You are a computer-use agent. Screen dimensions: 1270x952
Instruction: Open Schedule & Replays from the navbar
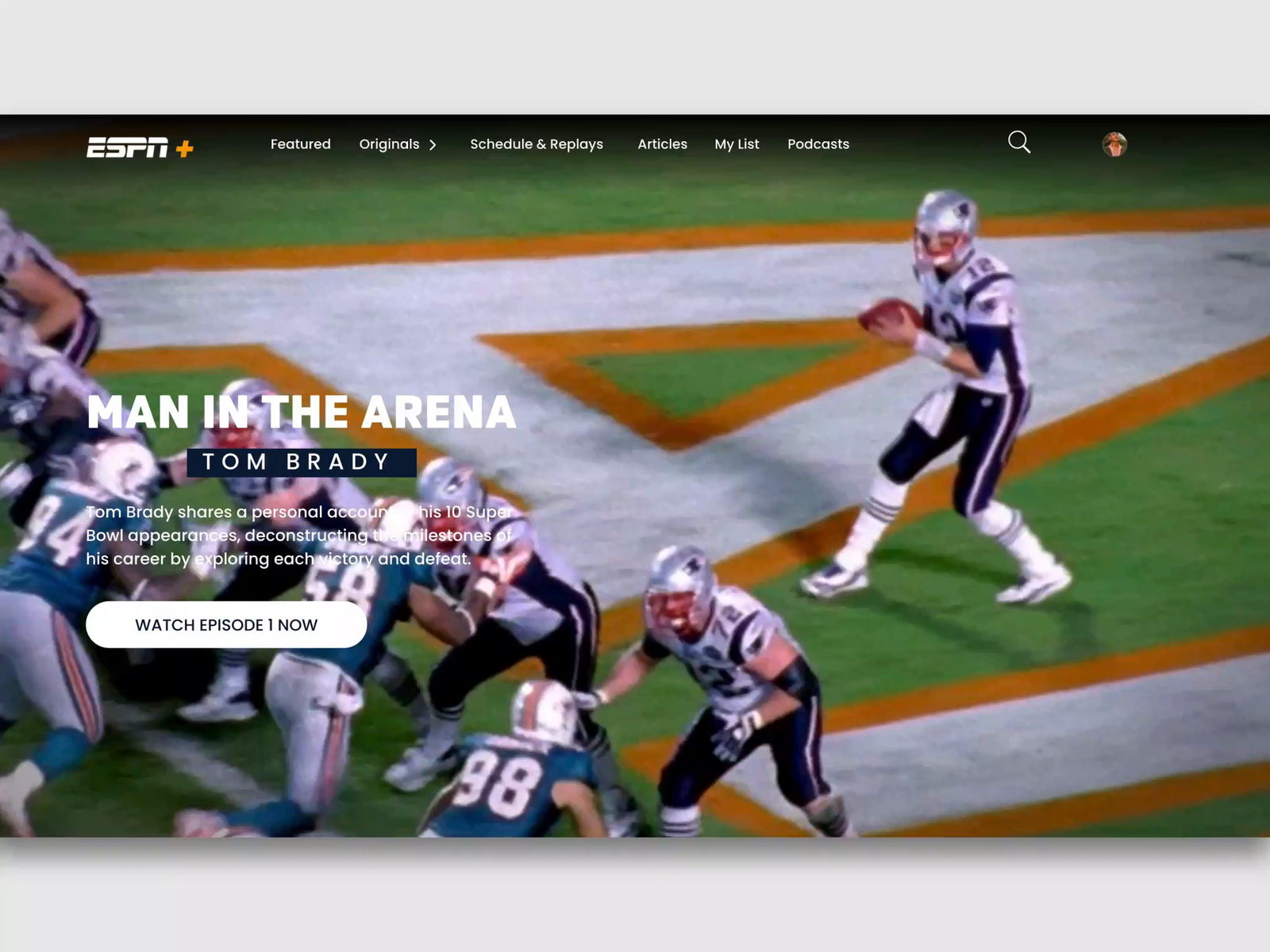[x=537, y=144]
